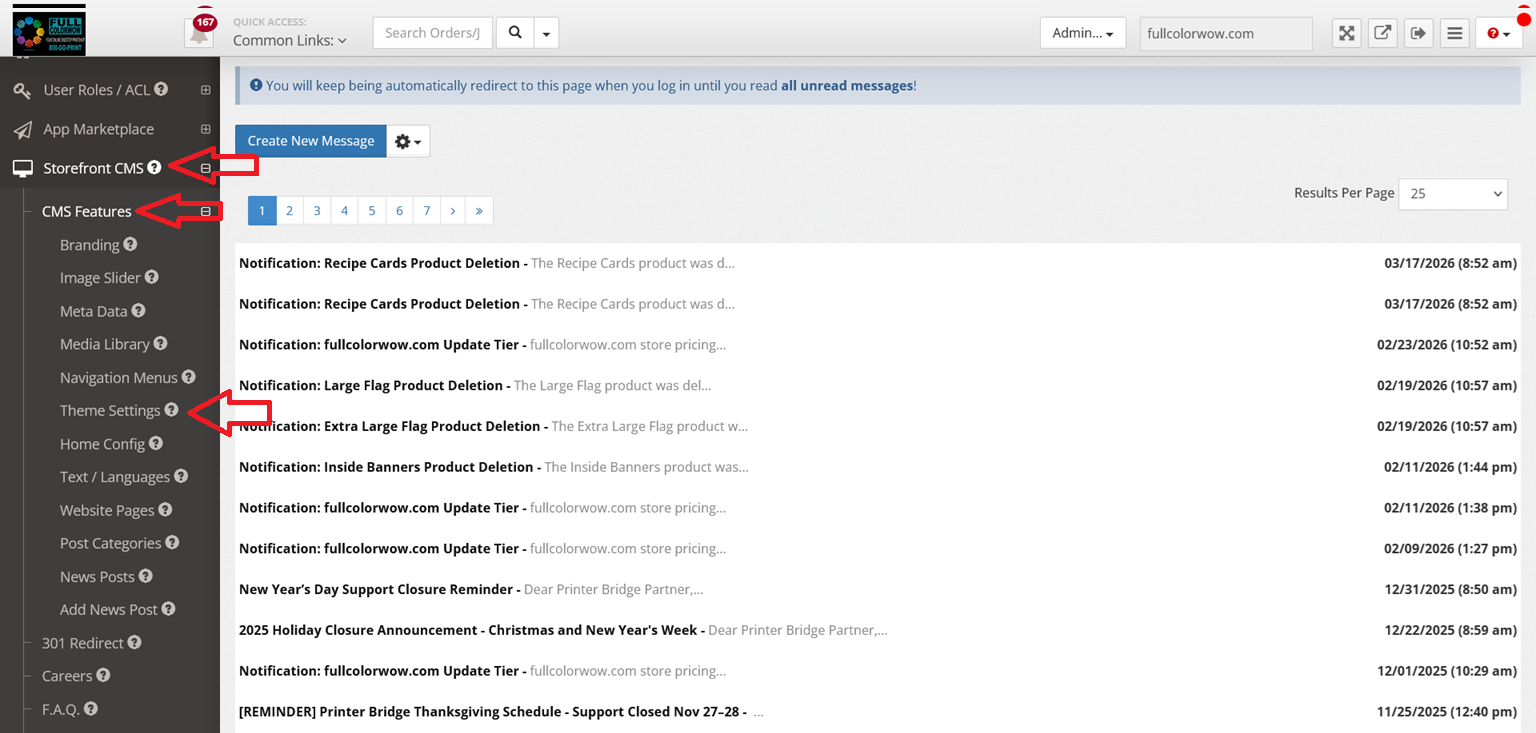Click the Create New Message button
The height and width of the screenshot is (733, 1536).
(310, 141)
